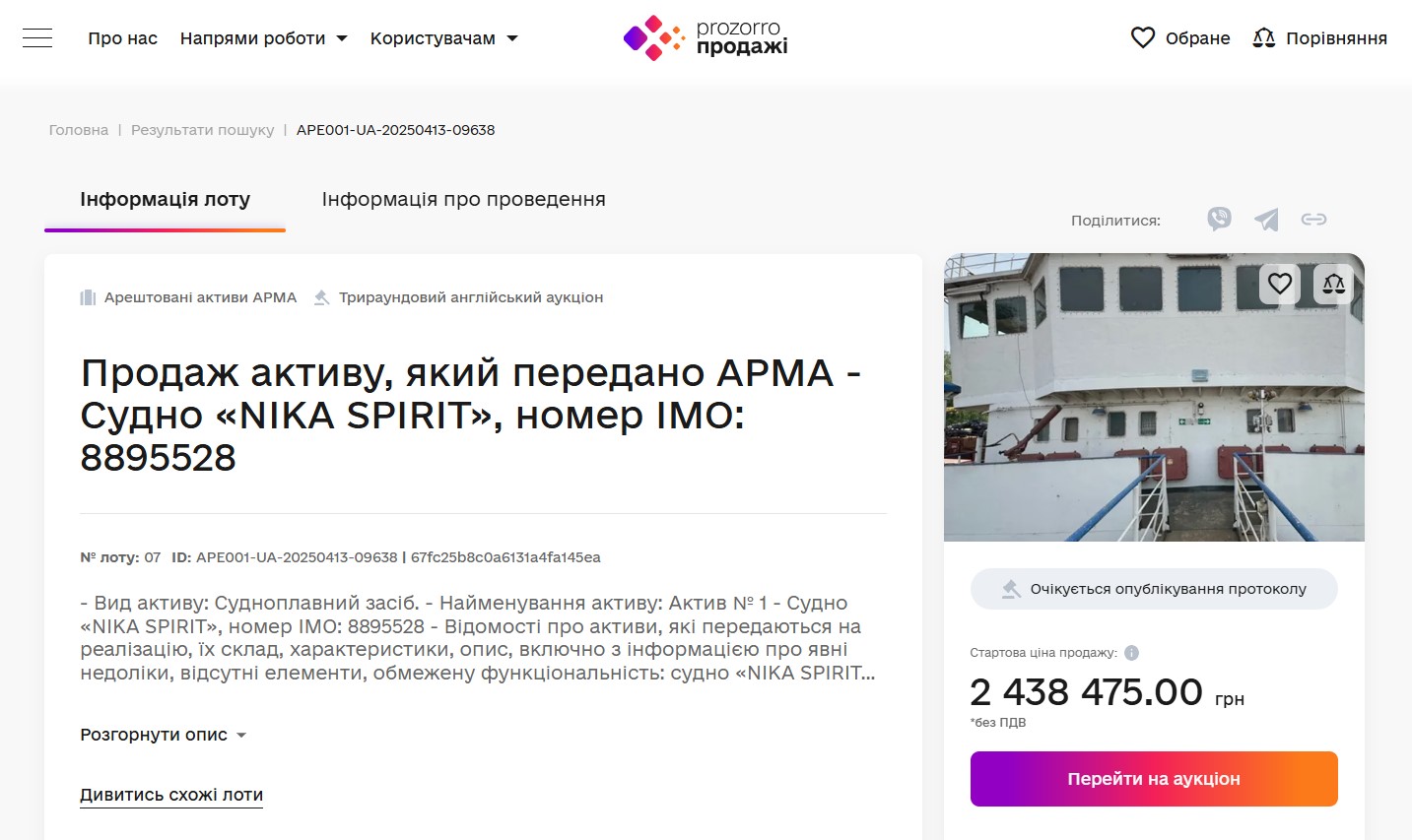The height and width of the screenshot is (840, 1412).
Task: Expand description via Розгорнути опис
Action: [x=164, y=735]
